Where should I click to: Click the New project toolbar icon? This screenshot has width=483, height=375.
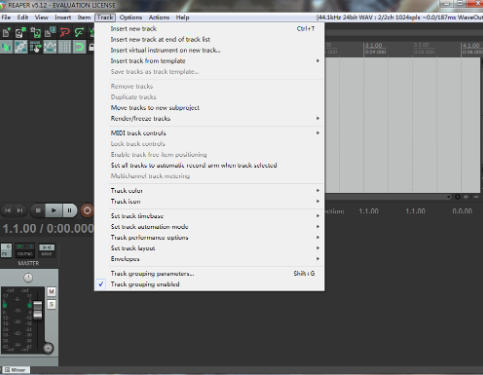(x=6, y=33)
